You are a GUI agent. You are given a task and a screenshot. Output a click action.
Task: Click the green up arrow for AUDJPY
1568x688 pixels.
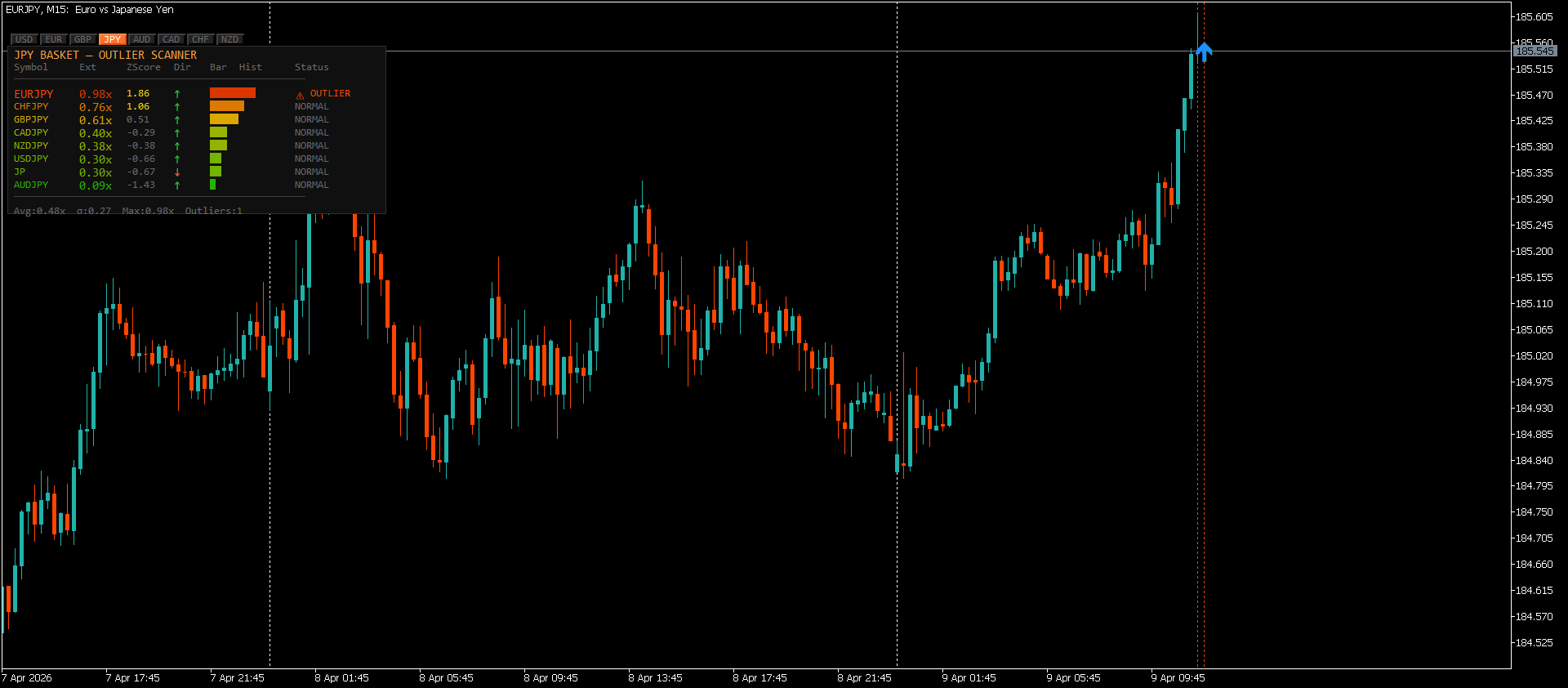click(x=177, y=185)
